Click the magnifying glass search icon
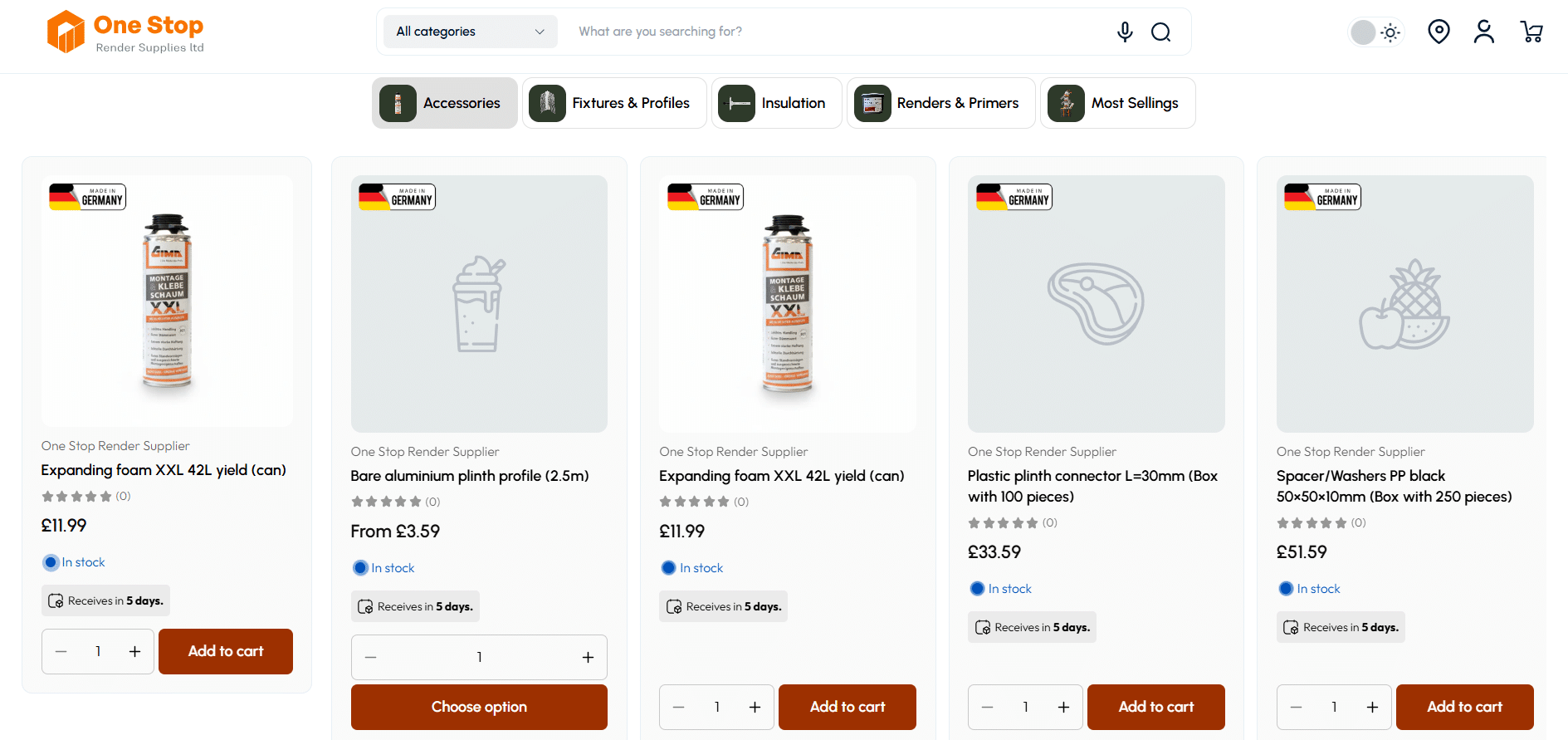The width and height of the screenshot is (1568, 740). tap(1160, 32)
